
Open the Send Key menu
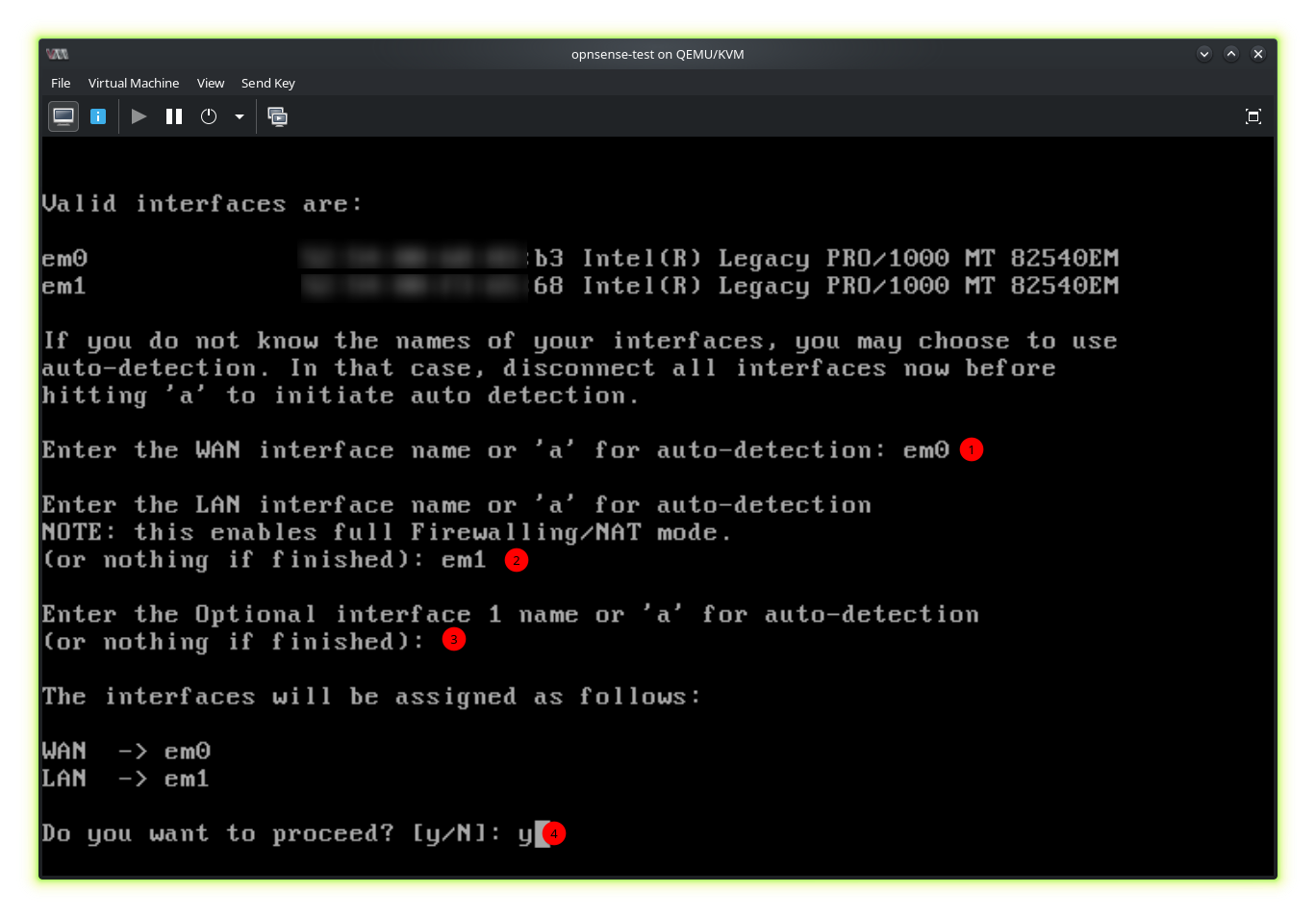click(x=268, y=83)
